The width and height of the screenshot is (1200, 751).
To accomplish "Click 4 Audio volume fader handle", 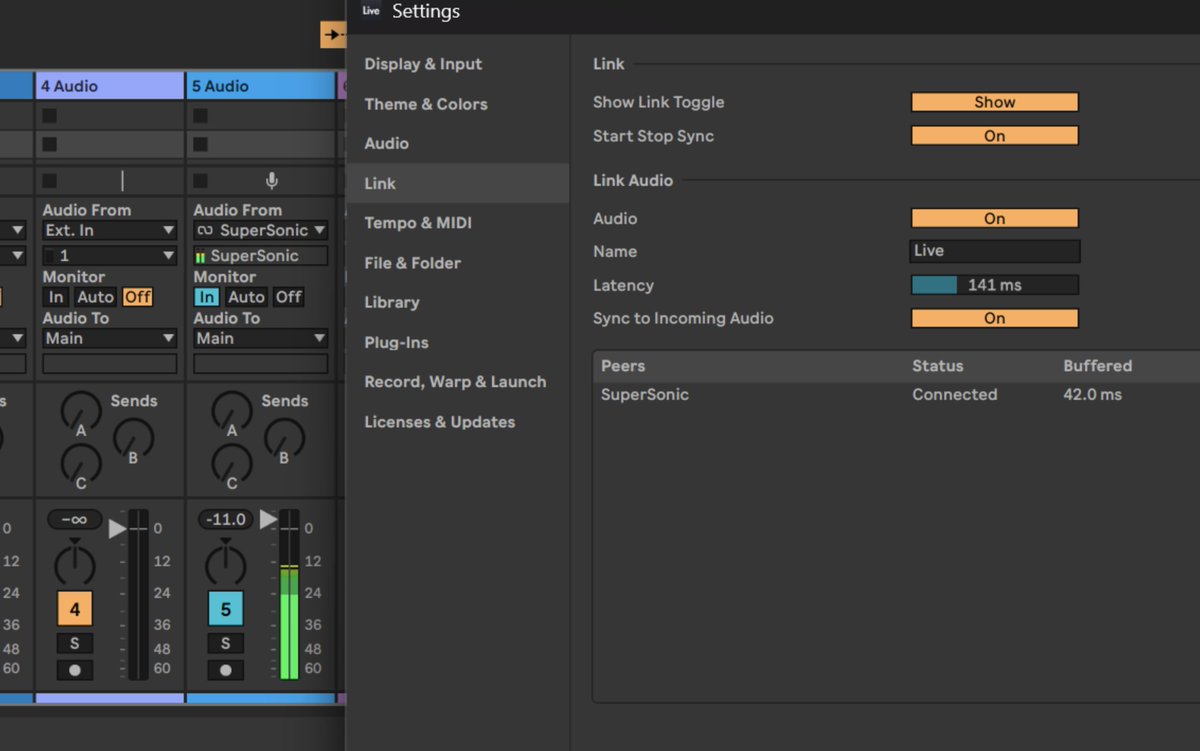I will coord(118,527).
